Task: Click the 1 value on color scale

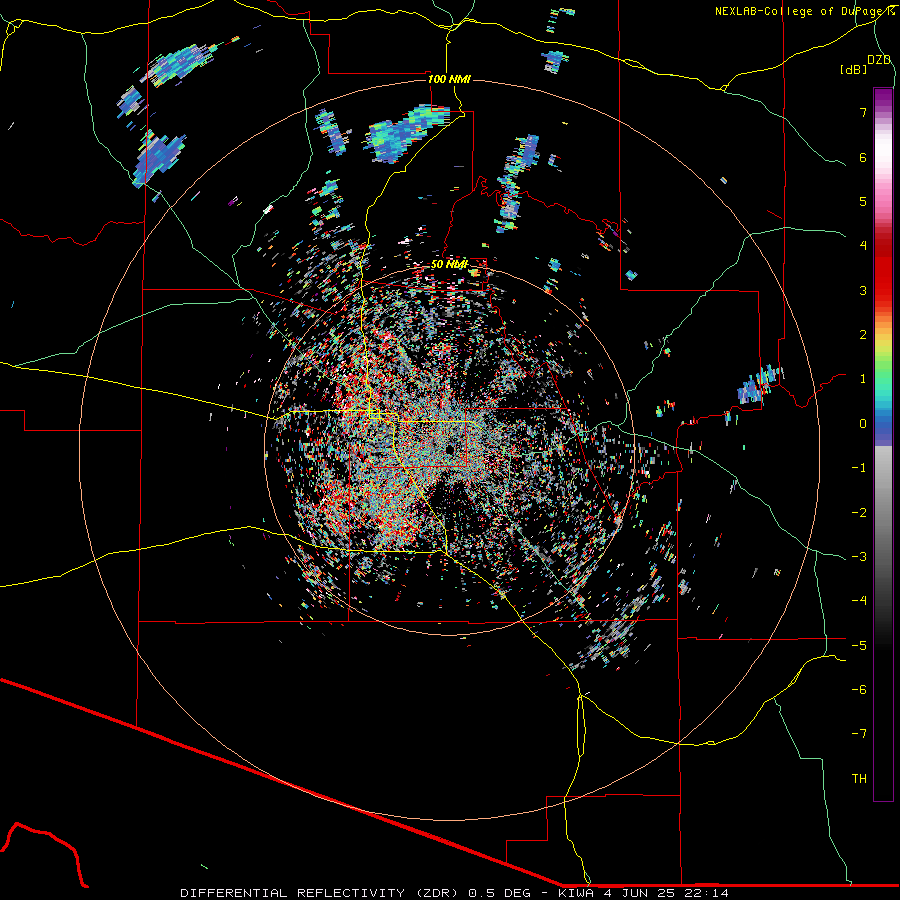Action: [x=863, y=379]
